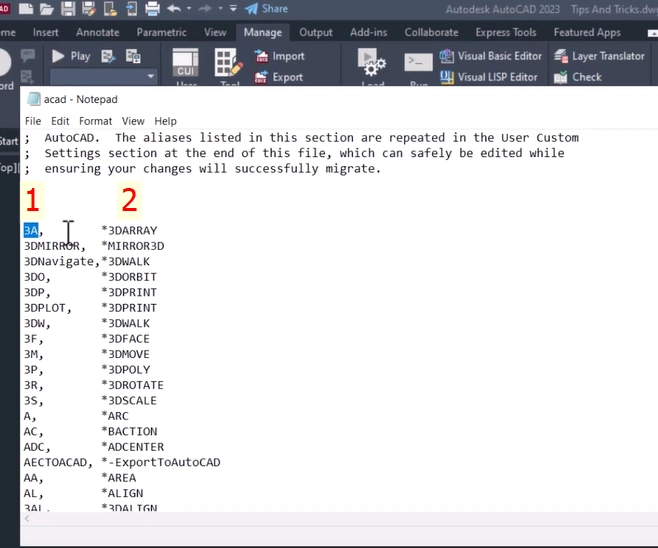
Task: Click the 3DPLOT alias text
Action: (44, 308)
